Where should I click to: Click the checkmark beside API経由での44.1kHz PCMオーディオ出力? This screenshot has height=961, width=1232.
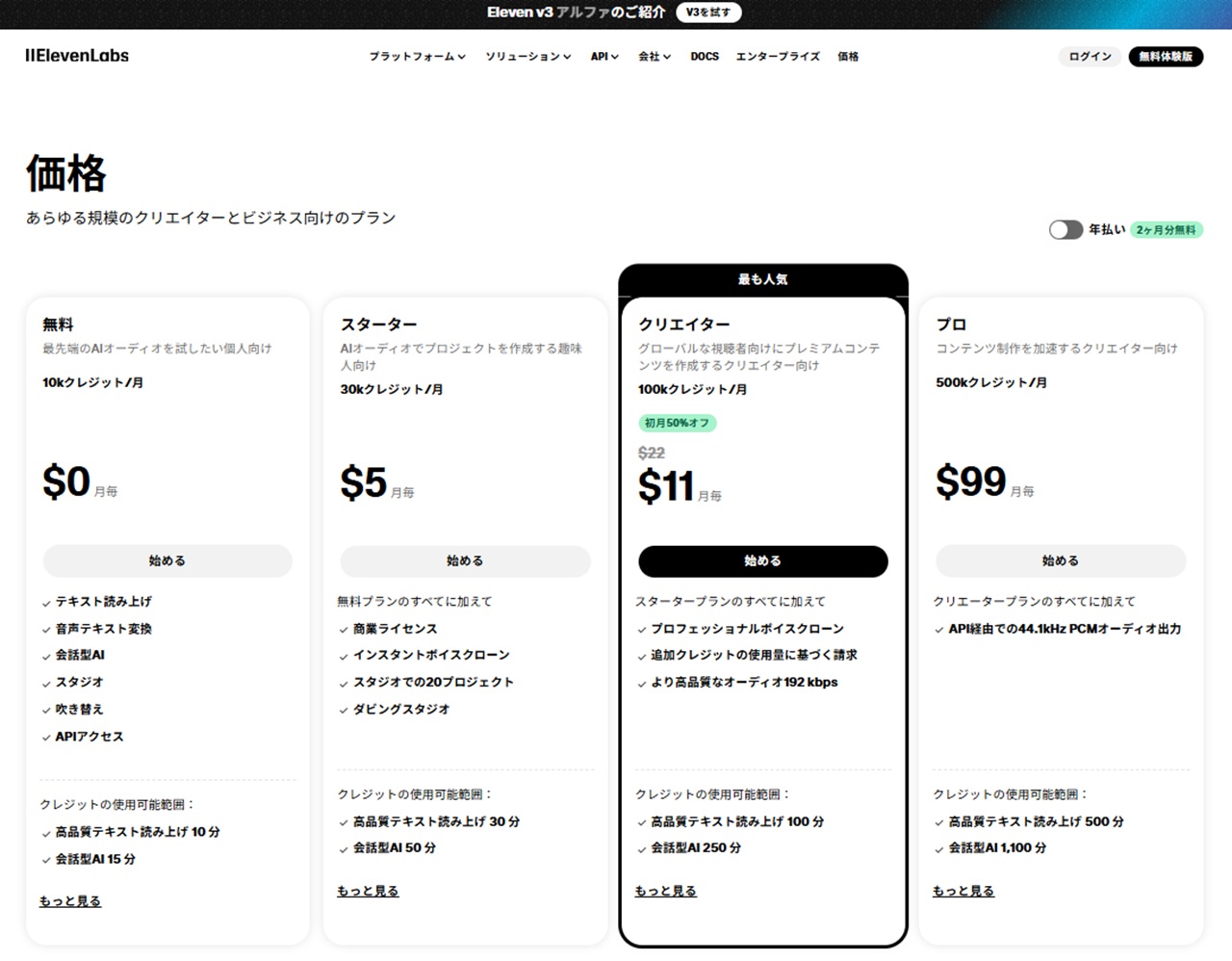point(939,630)
